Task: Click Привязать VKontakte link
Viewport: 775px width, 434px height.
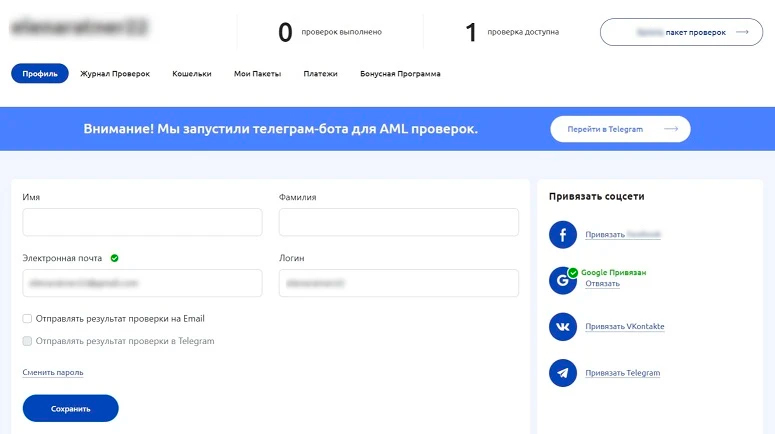Action: 624,327
